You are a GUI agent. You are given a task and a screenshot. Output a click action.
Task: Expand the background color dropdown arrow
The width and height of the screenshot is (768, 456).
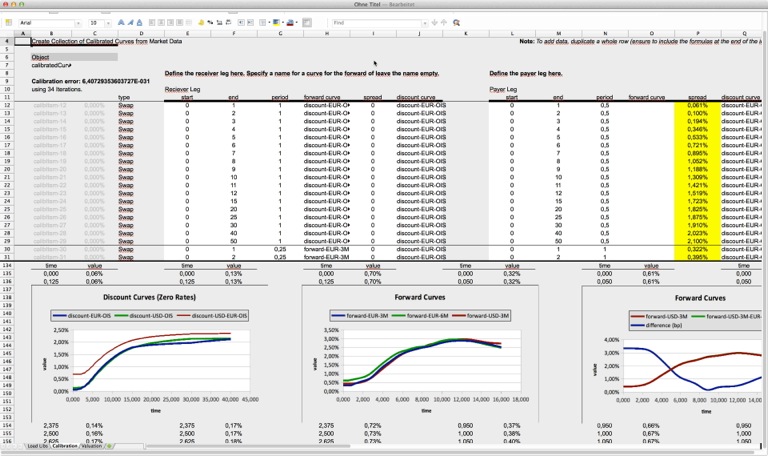coord(283,23)
